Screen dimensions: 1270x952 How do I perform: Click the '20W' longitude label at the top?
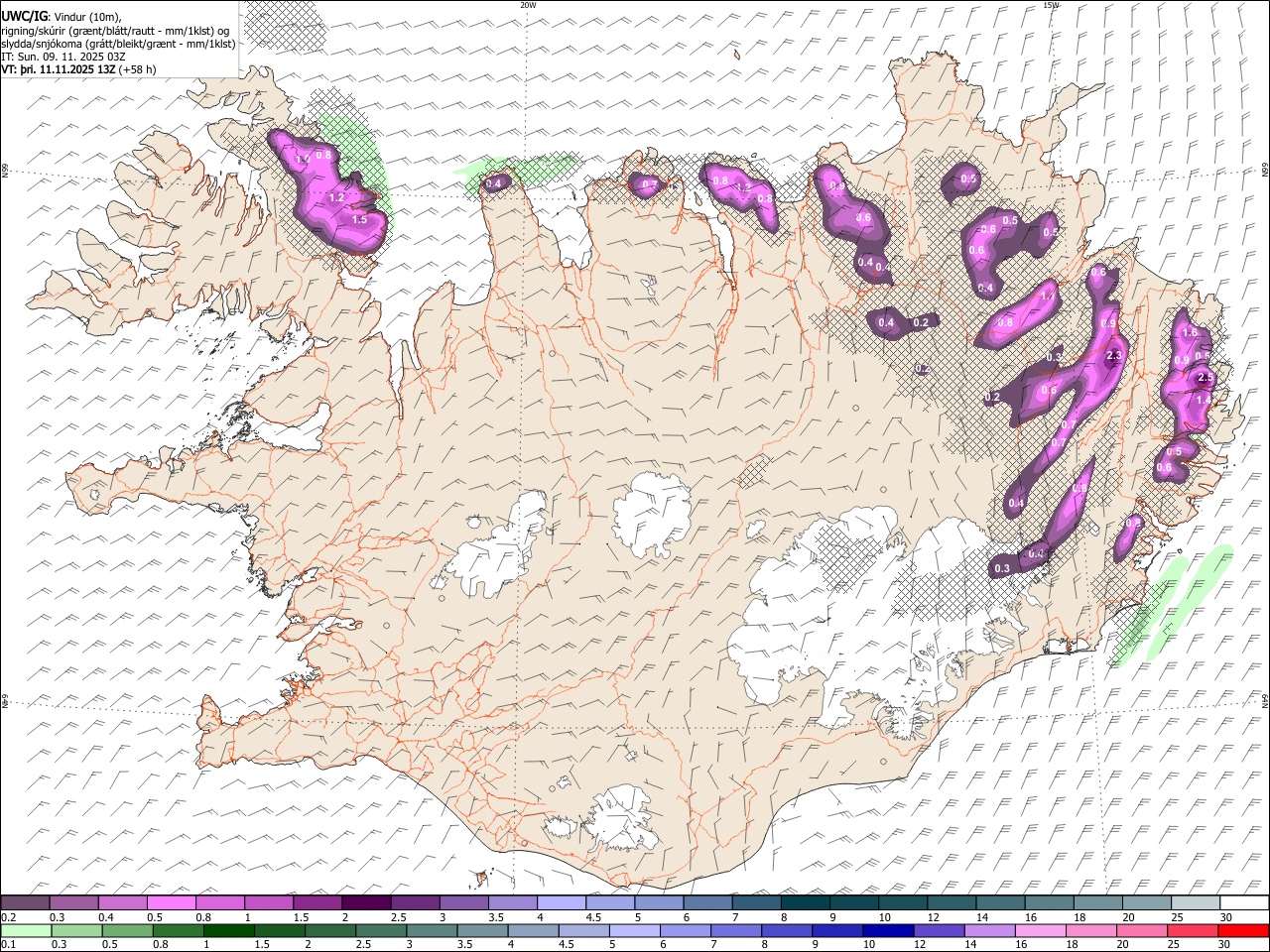[528, 5]
